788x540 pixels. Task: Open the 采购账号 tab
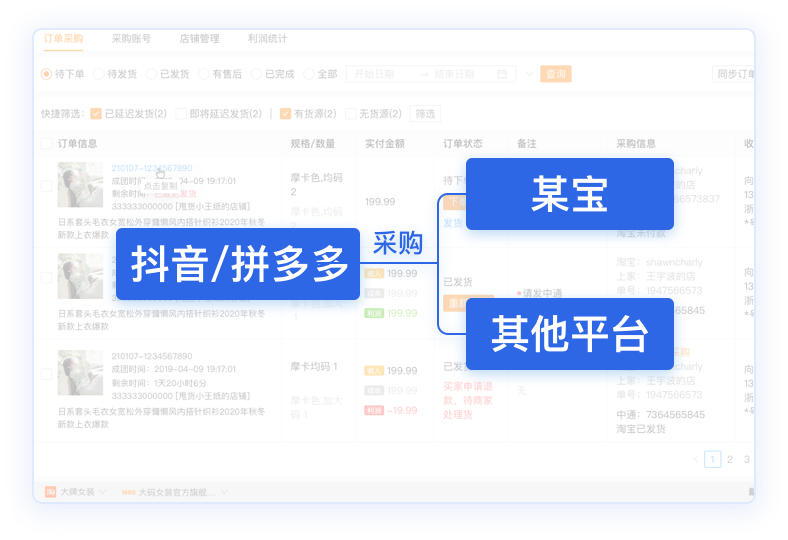(131, 39)
